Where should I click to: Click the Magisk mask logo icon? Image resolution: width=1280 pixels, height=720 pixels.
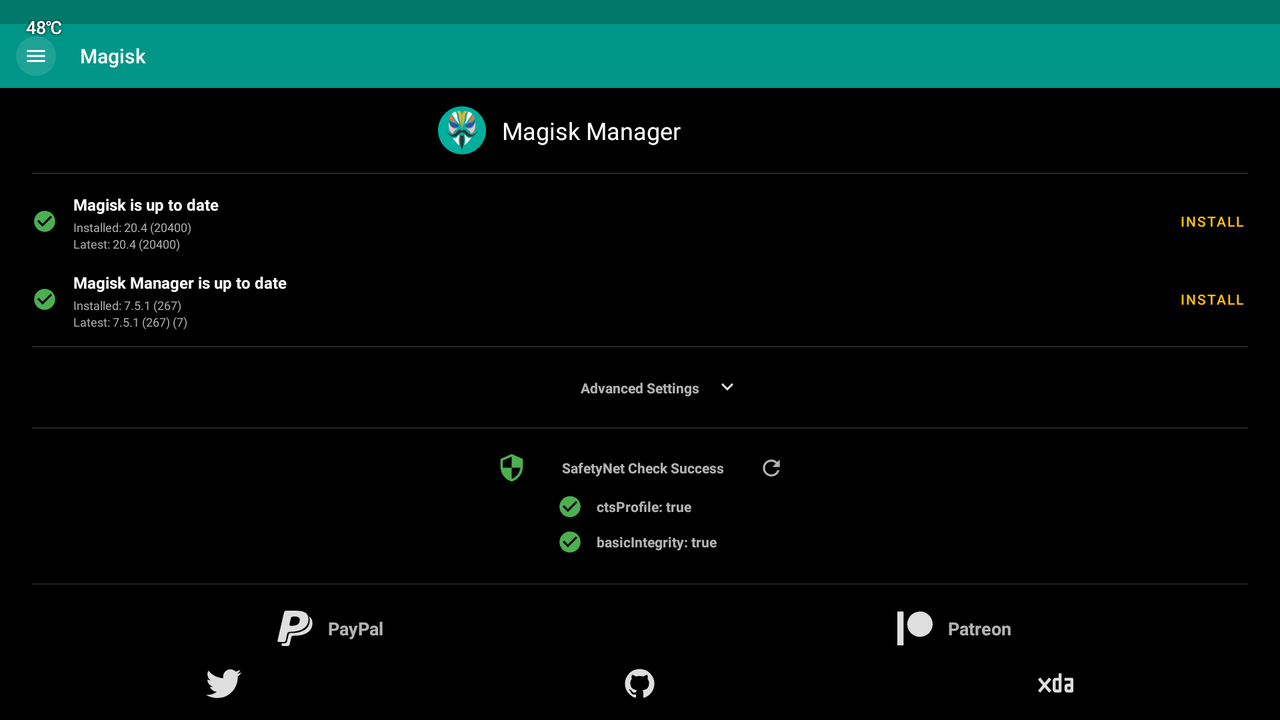462,131
